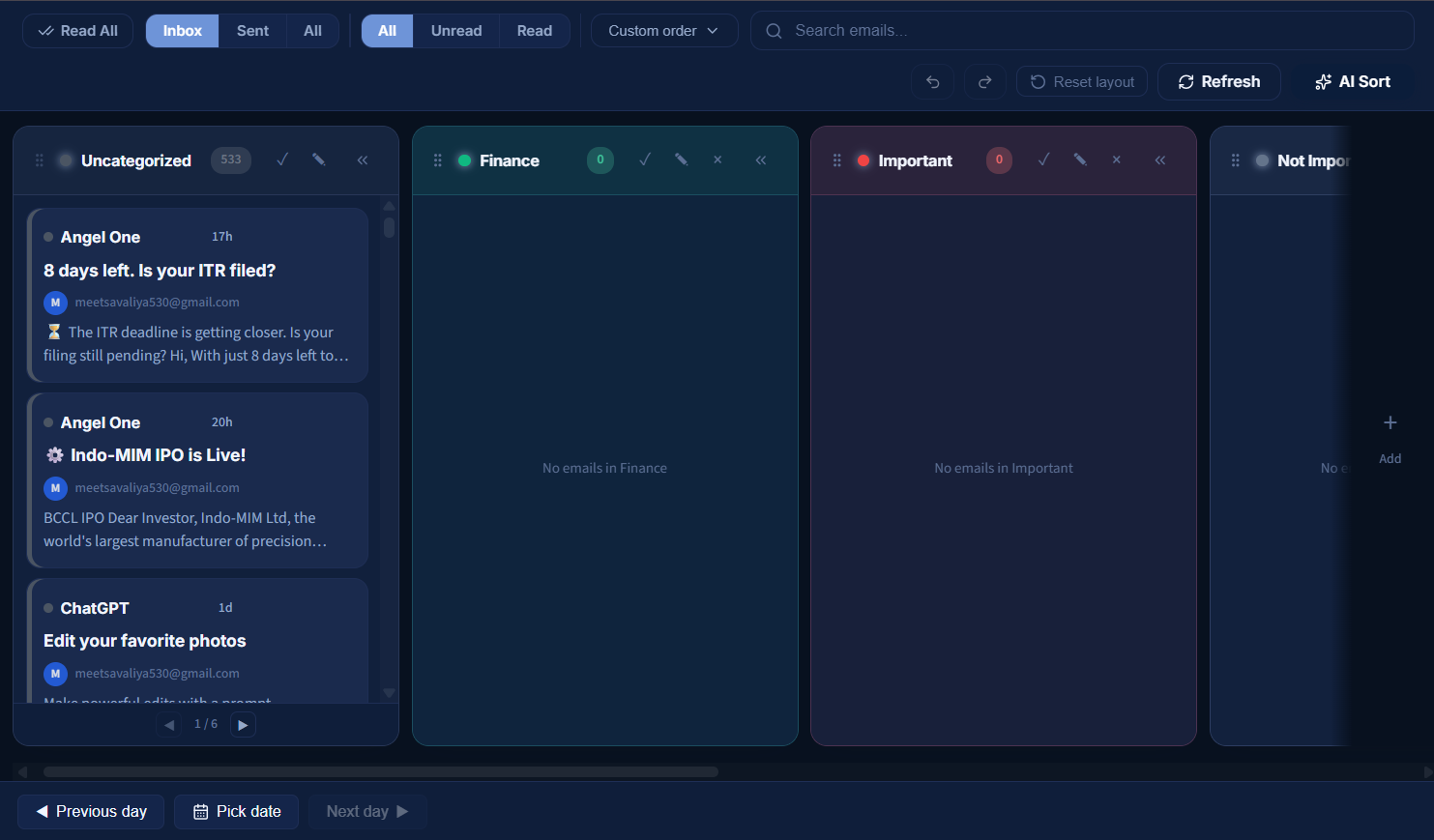The image size is (1434, 840).
Task: Go to next page of Uncategorized
Action: pyautogui.click(x=243, y=725)
